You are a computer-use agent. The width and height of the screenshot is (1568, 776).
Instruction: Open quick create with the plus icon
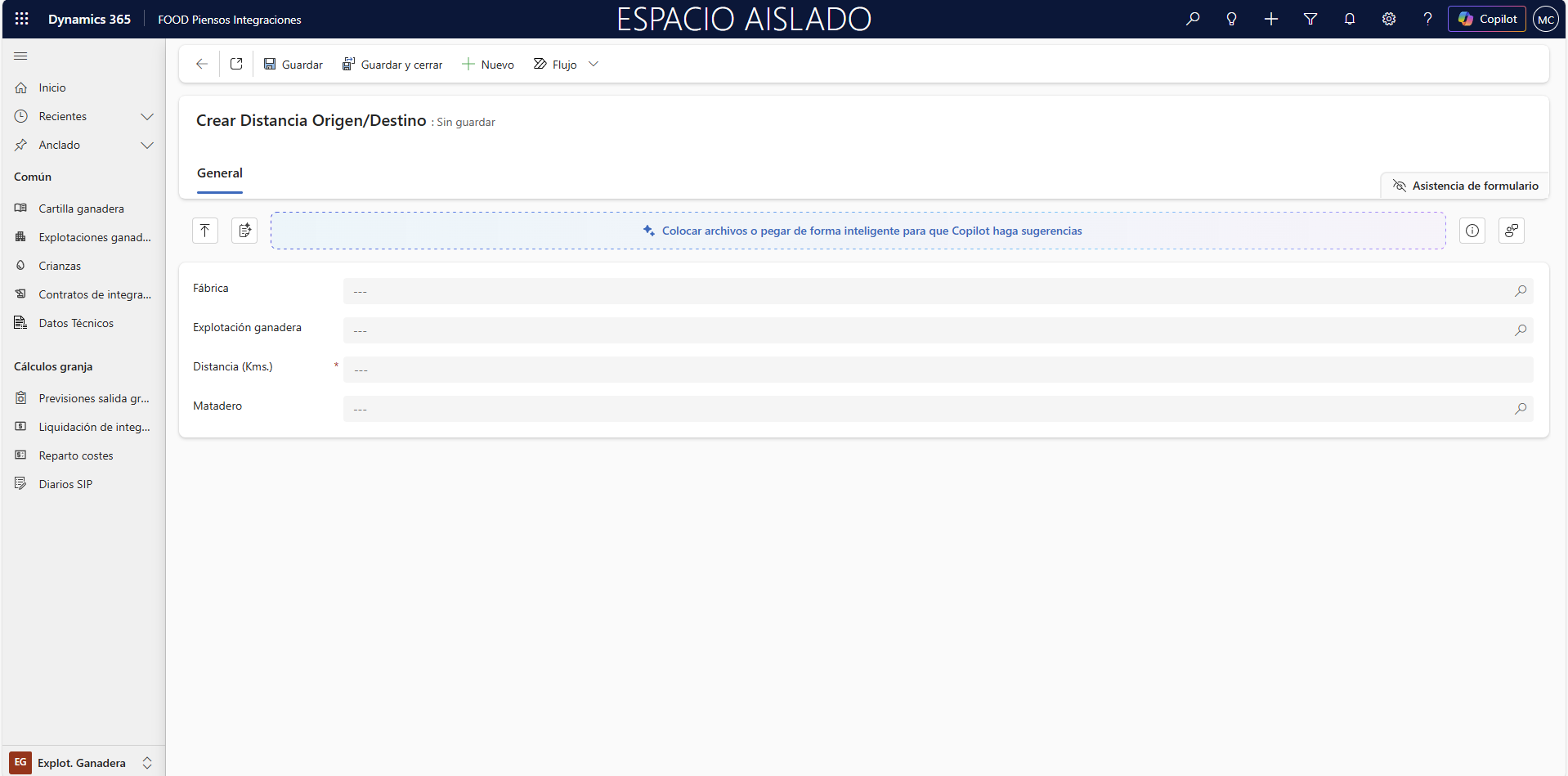[x=1270, y=19]
